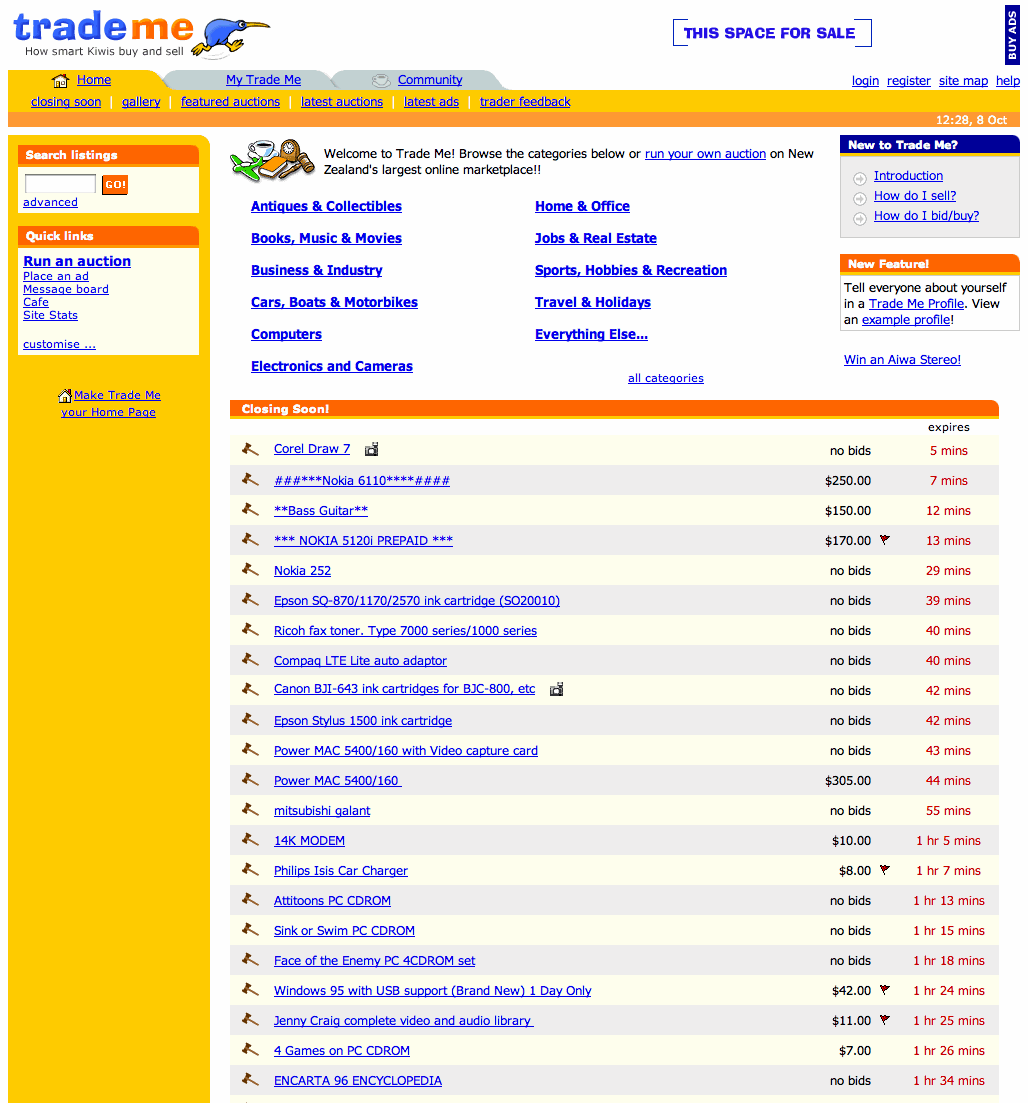
Task: Open run your own auction link
Action: click(705, 154)
